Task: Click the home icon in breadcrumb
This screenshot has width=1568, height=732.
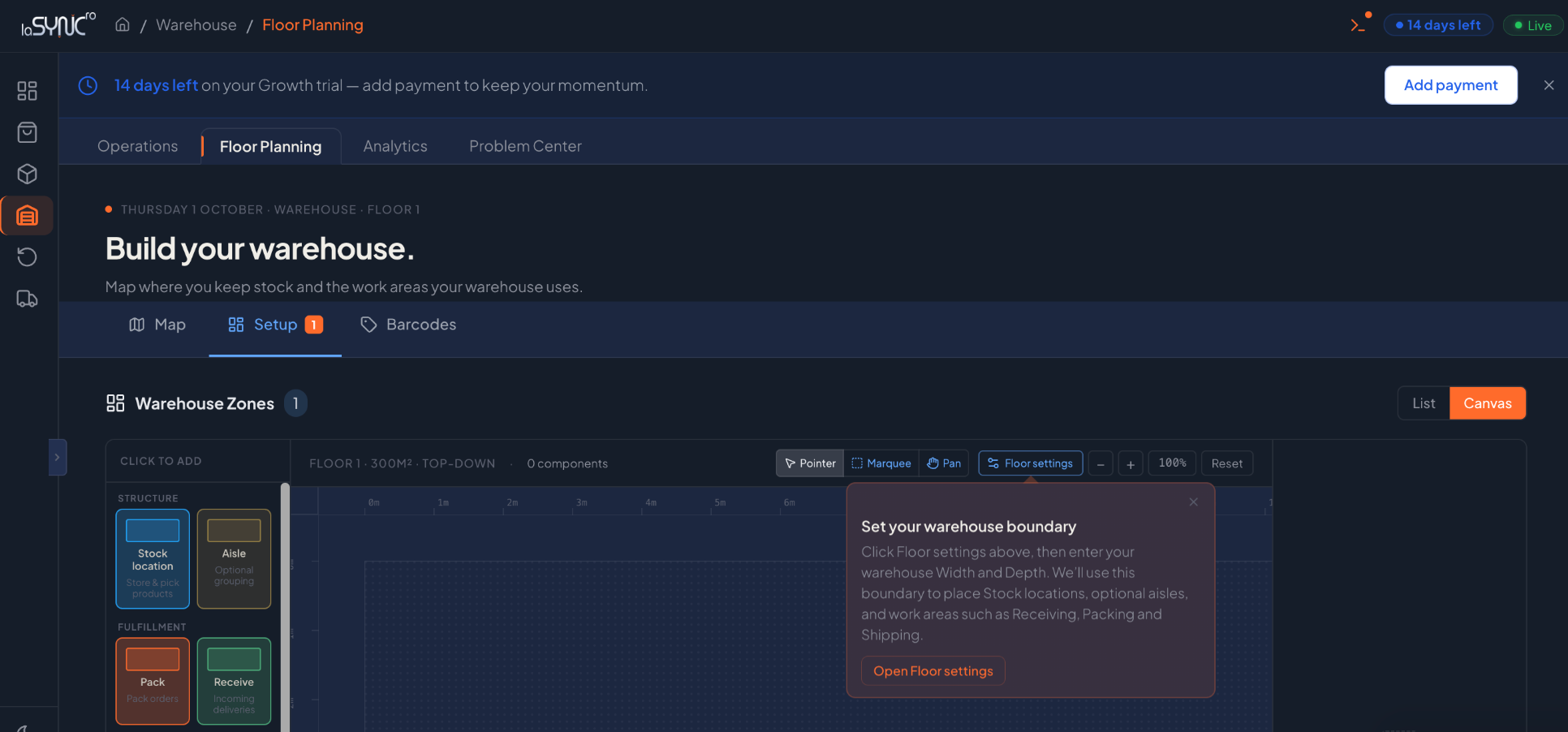Action: point(123,24)
